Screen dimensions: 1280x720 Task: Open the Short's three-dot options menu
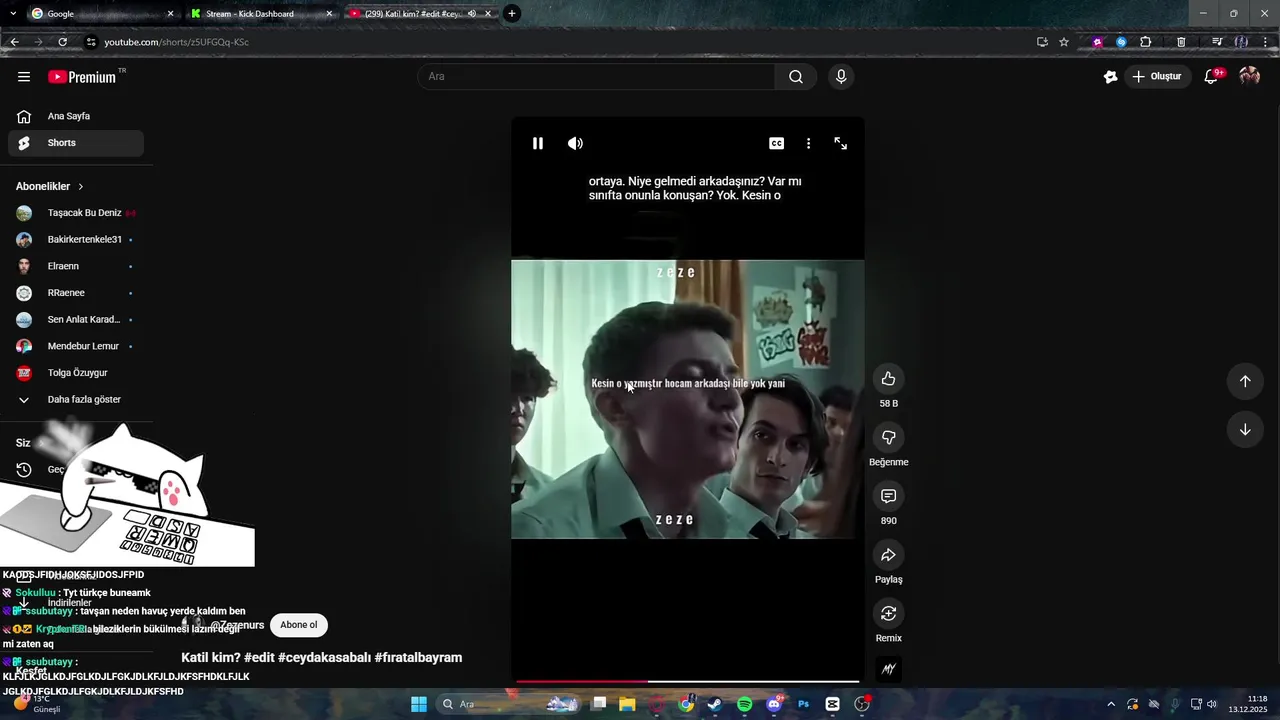809,143
